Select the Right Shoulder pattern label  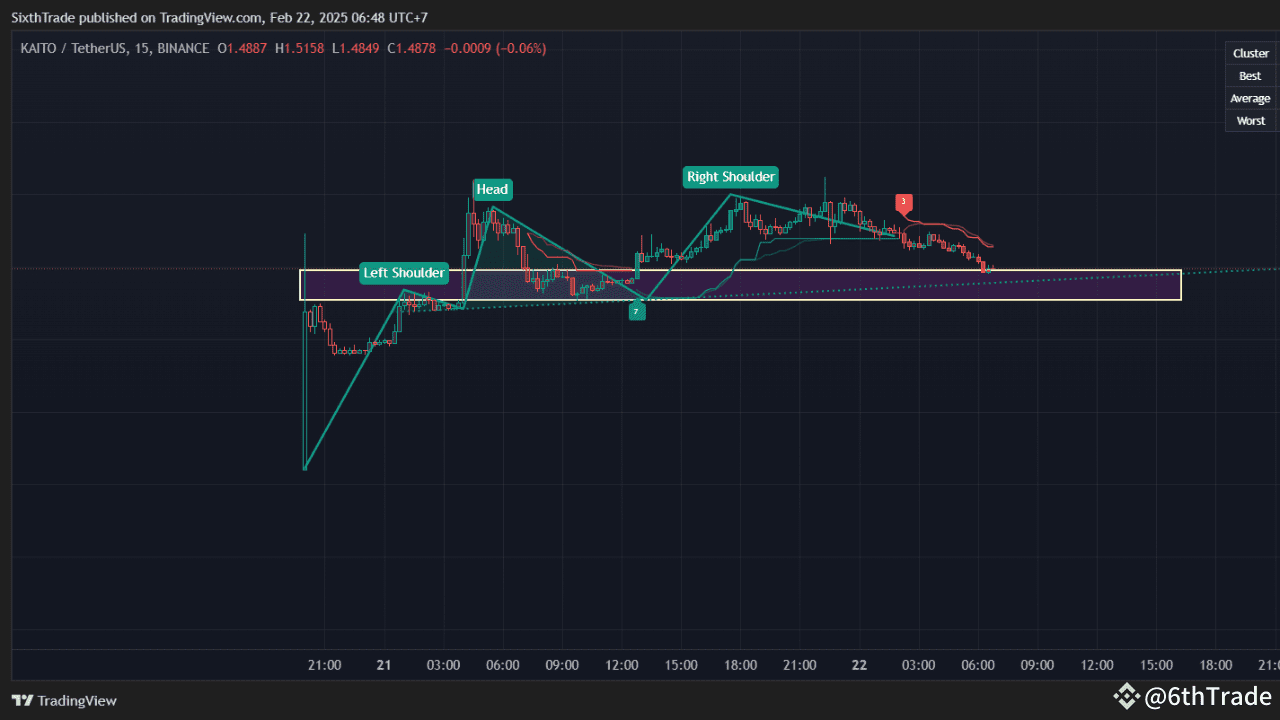(730, 177)
